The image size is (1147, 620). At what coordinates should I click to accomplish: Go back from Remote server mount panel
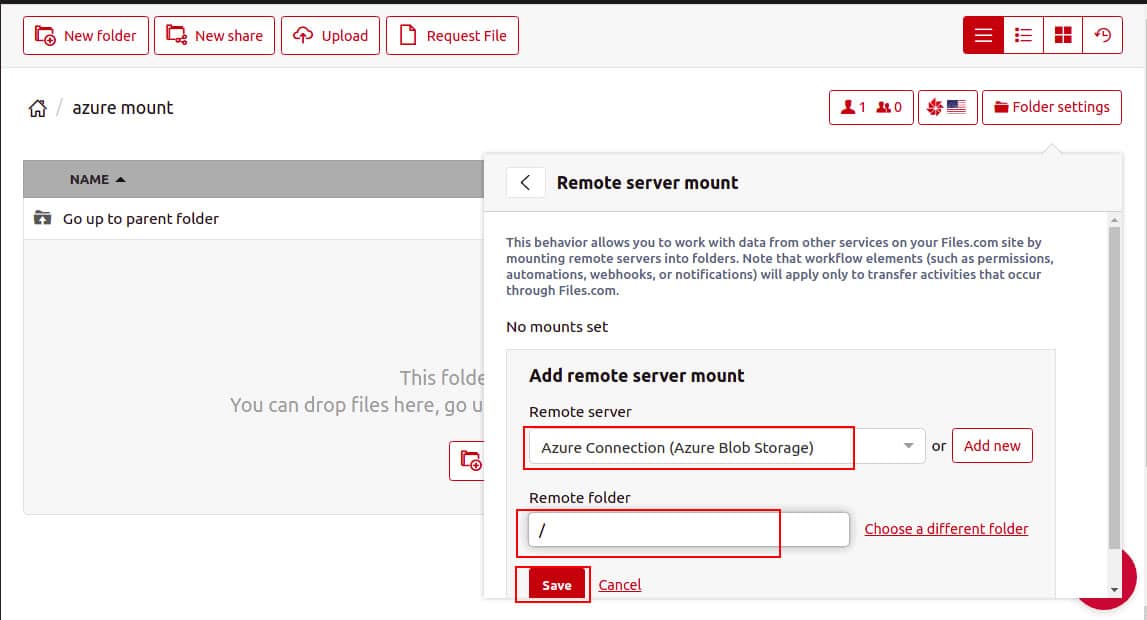tap(525, 182)
